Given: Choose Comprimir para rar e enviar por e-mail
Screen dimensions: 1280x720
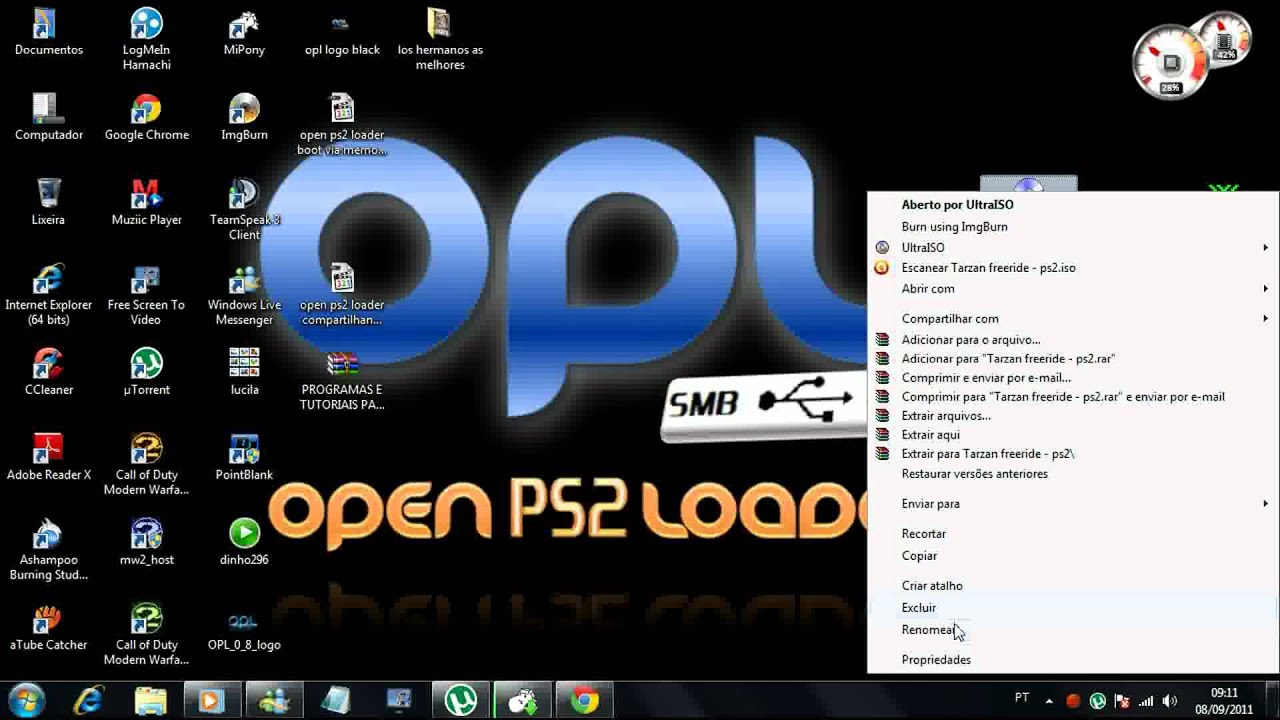Looking at the screenshot, I should coord(1072,397).
